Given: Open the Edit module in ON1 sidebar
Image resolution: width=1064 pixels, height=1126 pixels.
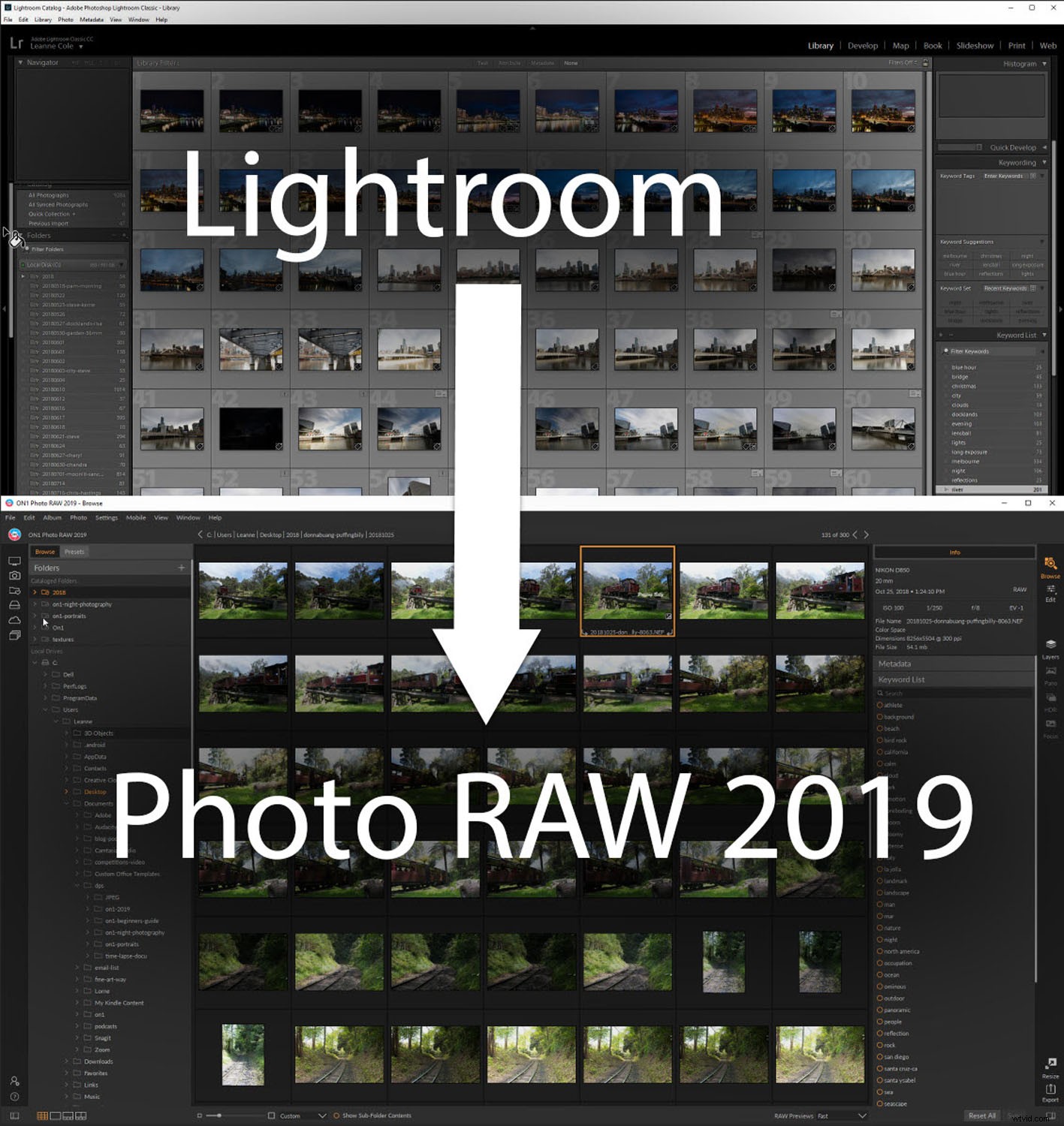Looking at the screenshot, I should pyautogui.click(x=1050, y=590).
